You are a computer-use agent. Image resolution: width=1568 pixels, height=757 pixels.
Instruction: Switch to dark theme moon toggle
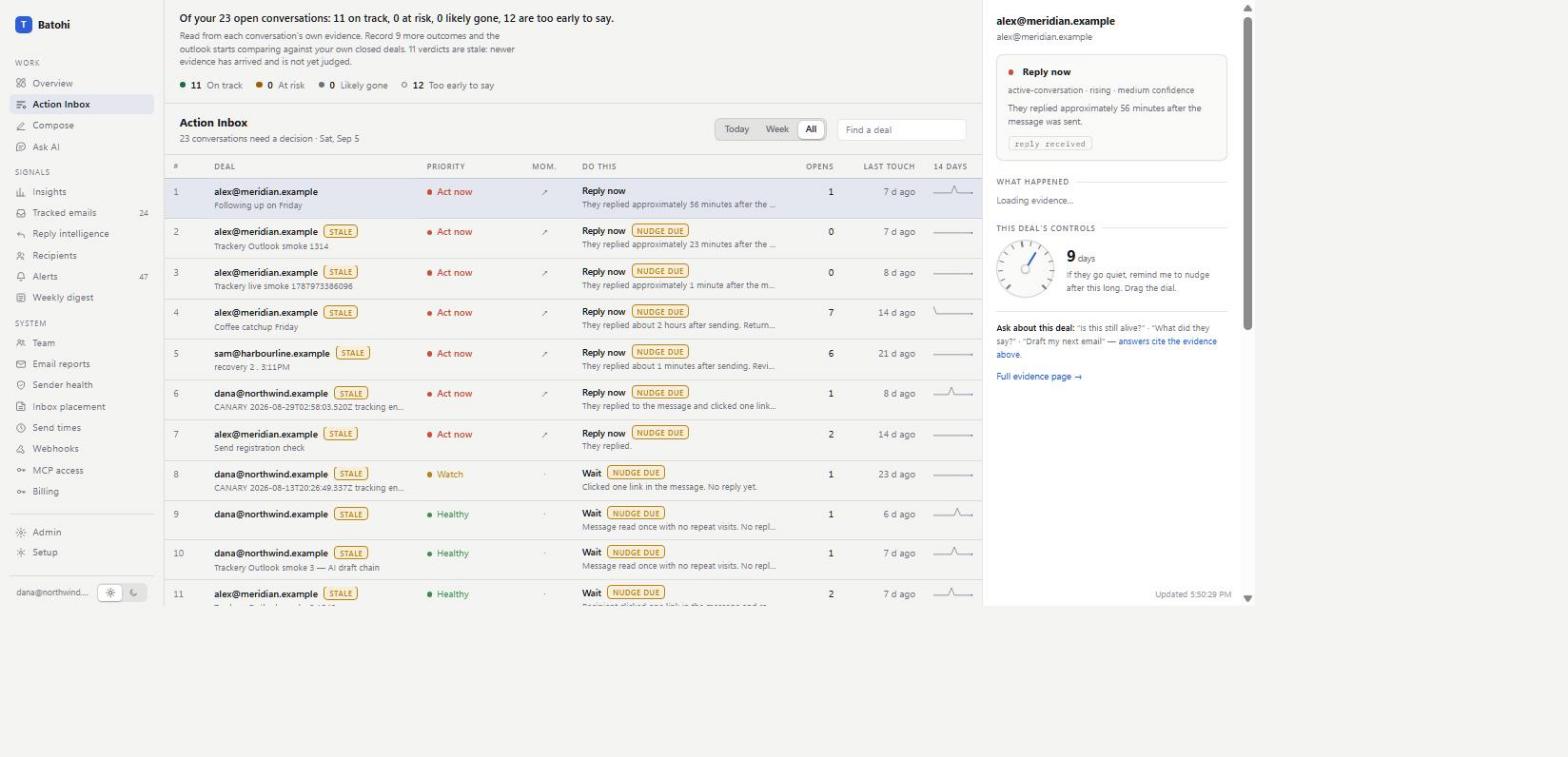pyautogui.click(x=134, y=593)
